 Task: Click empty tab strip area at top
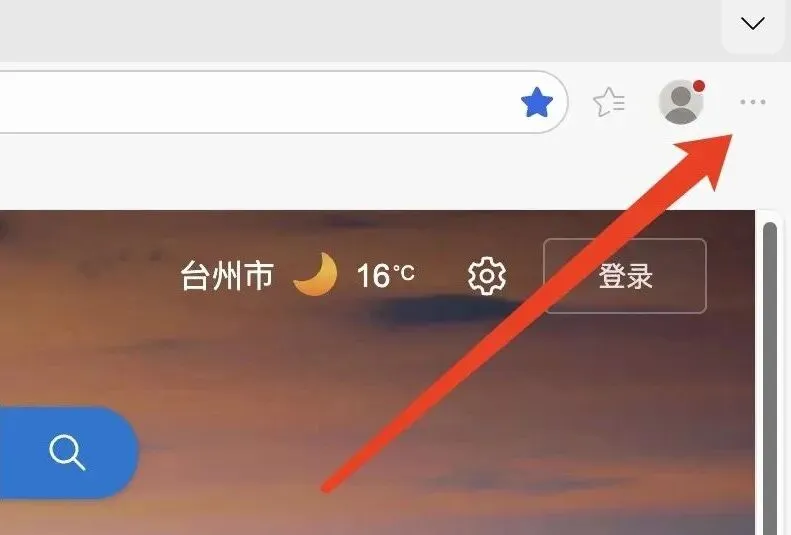(353, 30)
